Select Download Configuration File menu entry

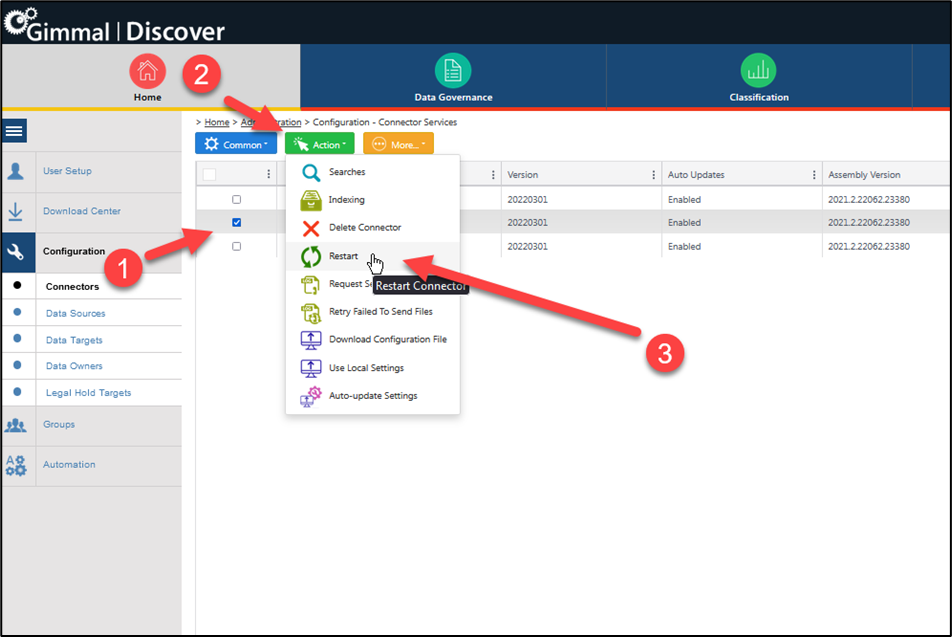387,340
